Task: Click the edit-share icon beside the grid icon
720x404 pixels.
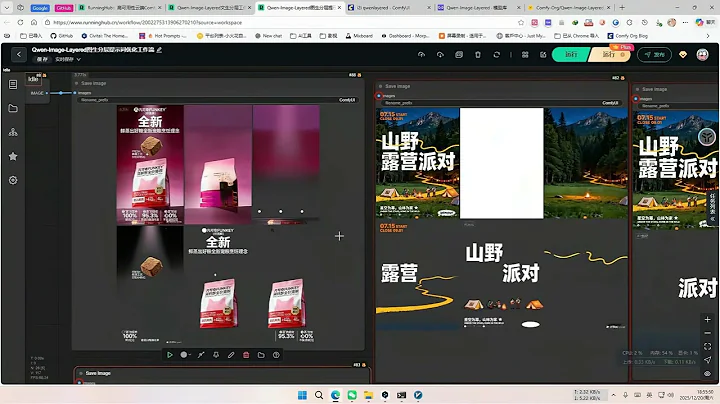Action: (543, 55)
